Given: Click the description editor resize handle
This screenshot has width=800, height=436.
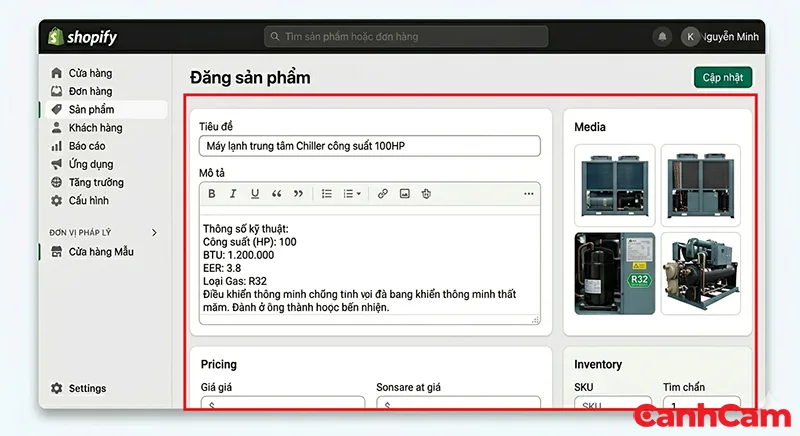Looking at the screenshot, I should click(535, 320).
